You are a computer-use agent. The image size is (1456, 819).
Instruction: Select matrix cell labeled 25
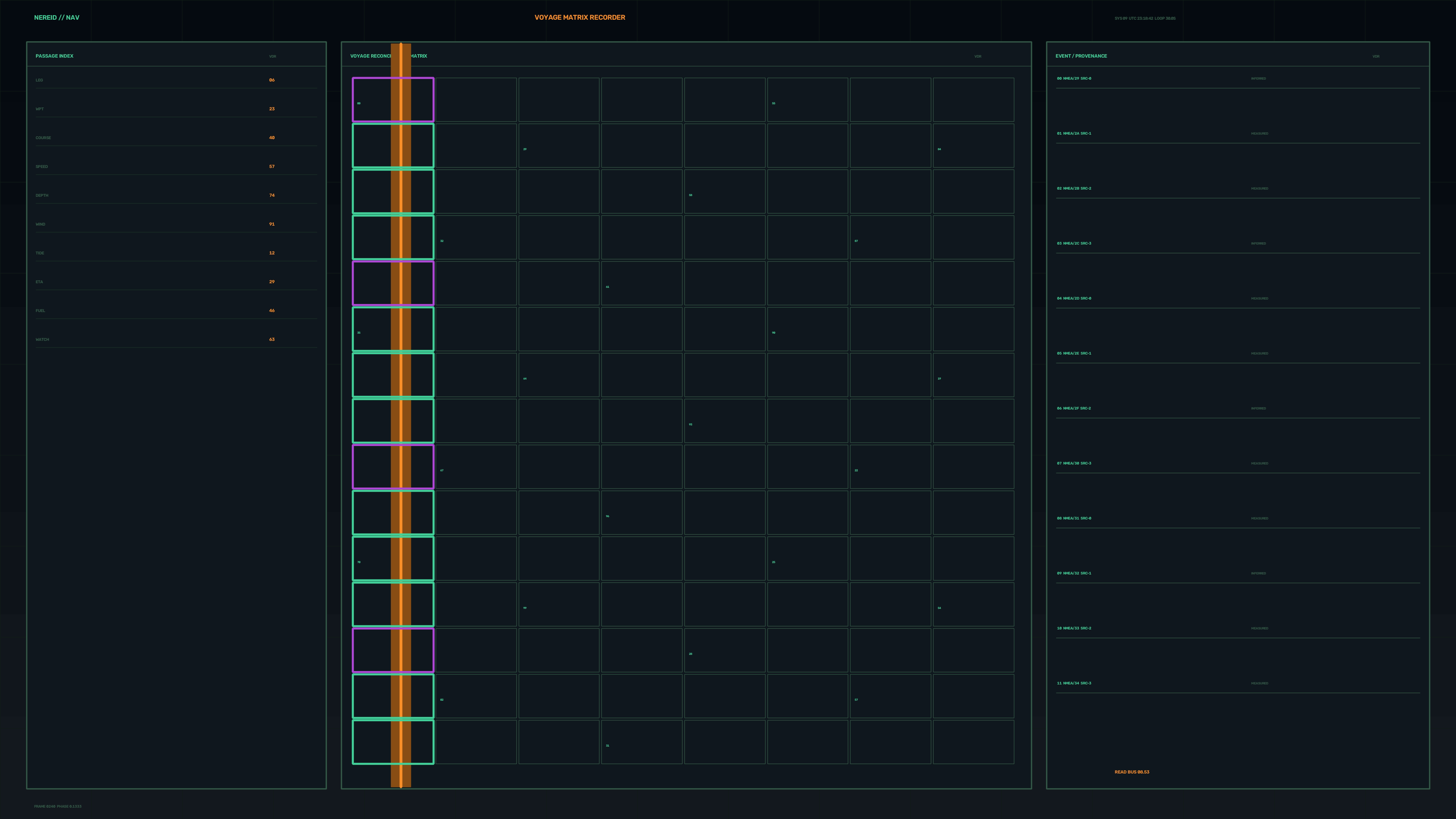tap(807, 559)
